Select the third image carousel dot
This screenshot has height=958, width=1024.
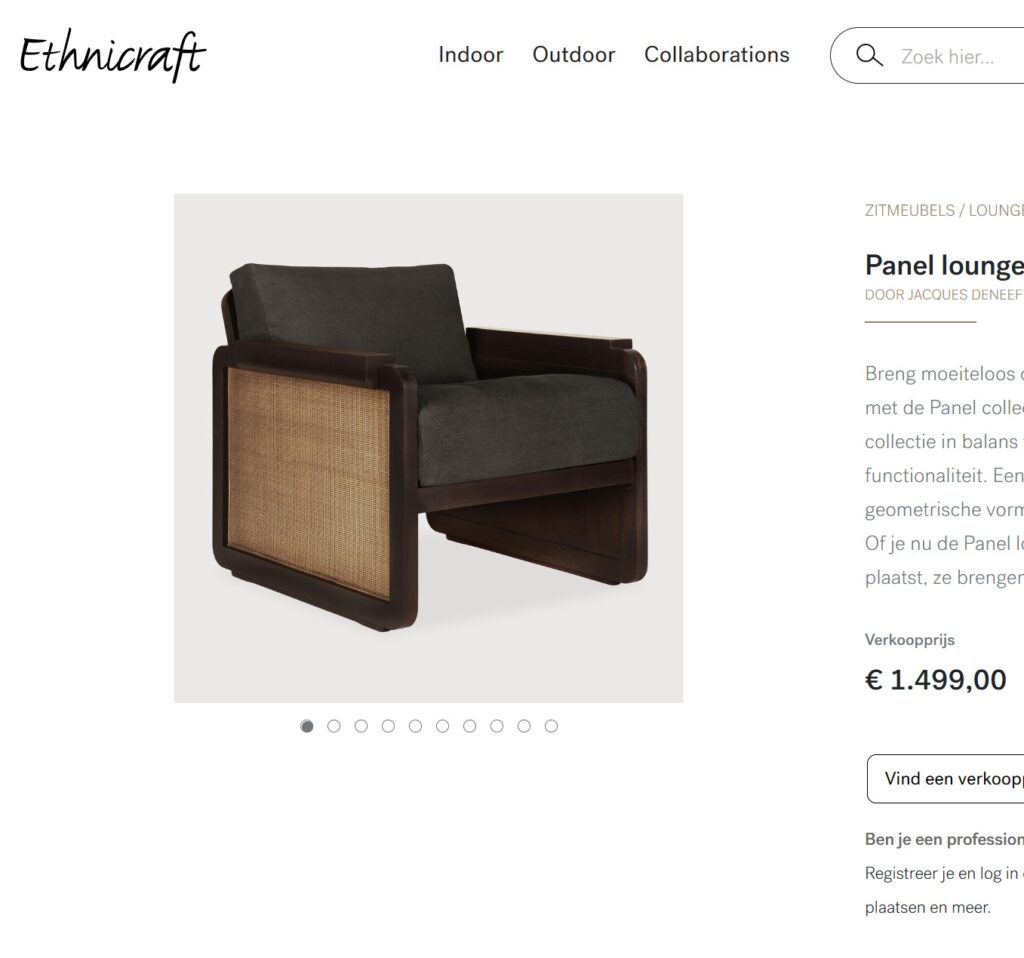[x=361, y=726]
